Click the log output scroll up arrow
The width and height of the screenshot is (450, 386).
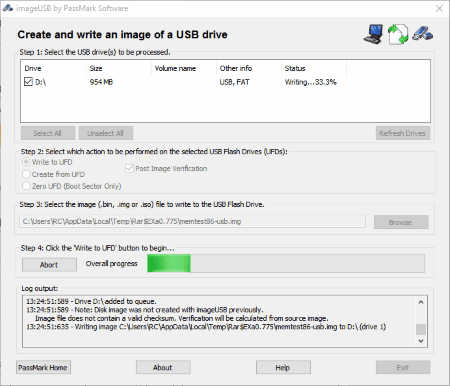coord(421,302)
